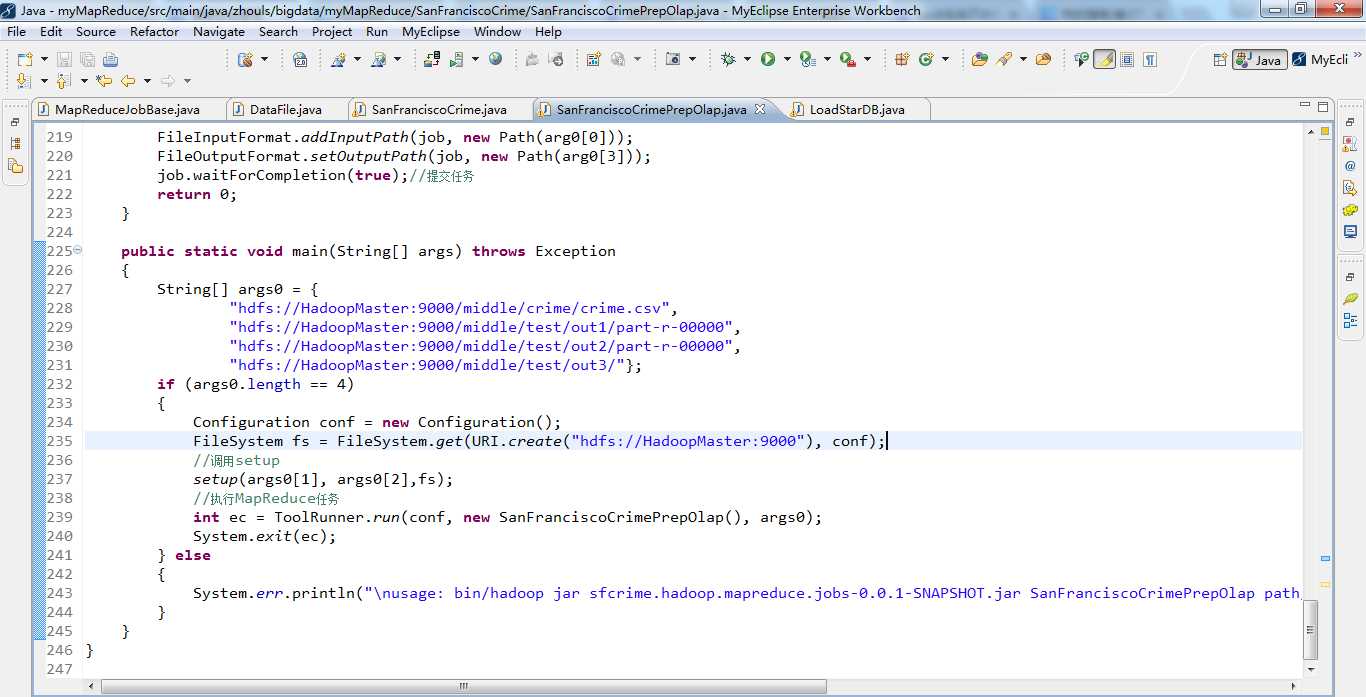Click the camera capture toolbar icon
The width and height of the screenshot is (1366, 697).
(673, 59)
